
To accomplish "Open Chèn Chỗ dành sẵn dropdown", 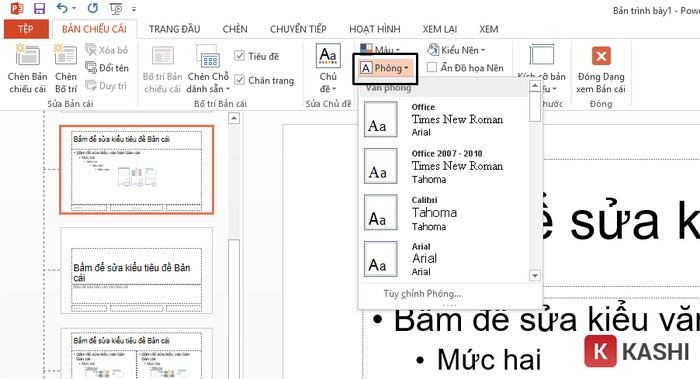I will pyautogui.click(x=208, y=69).
